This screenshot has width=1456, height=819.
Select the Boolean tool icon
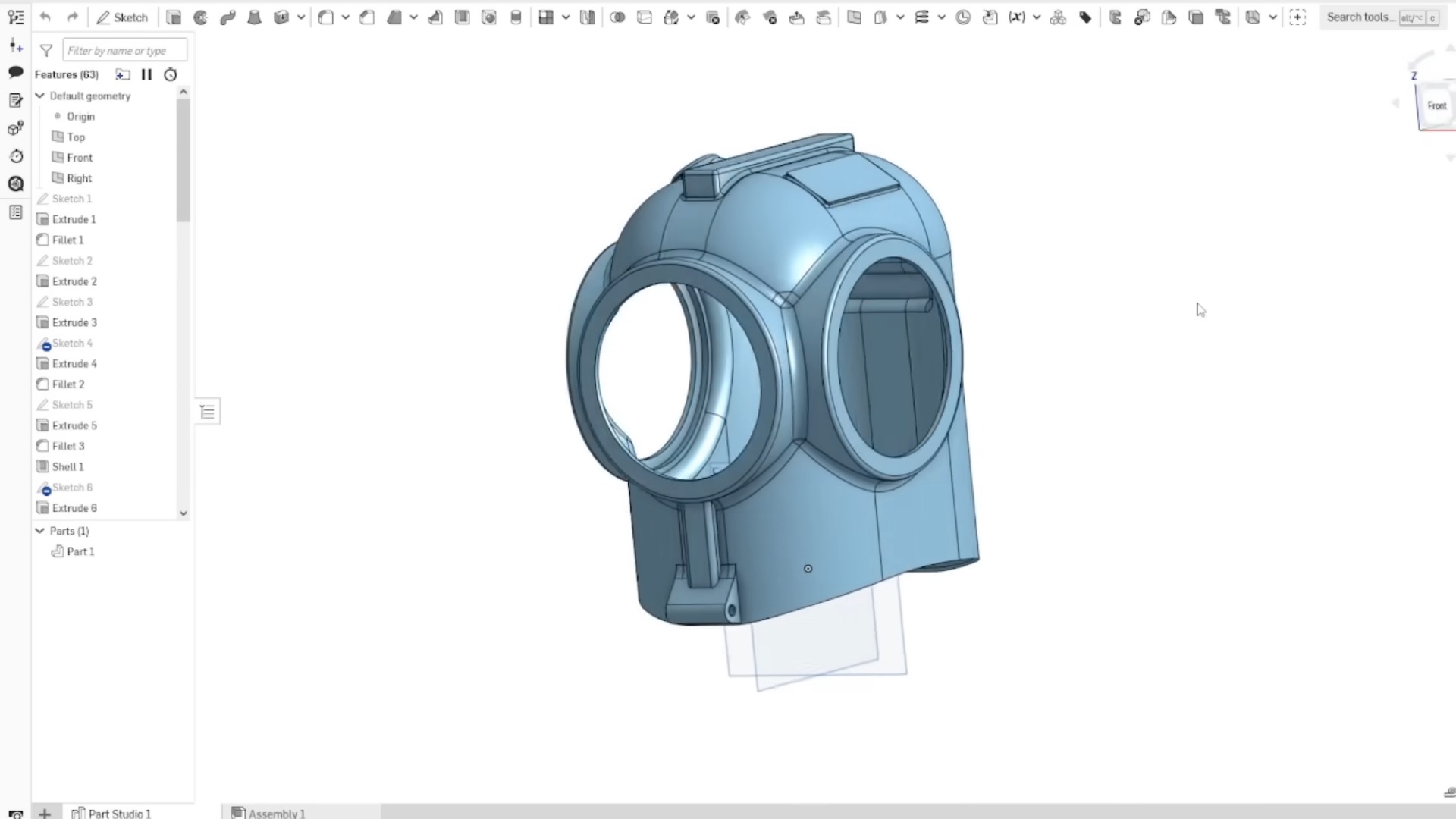click(617, 17)
